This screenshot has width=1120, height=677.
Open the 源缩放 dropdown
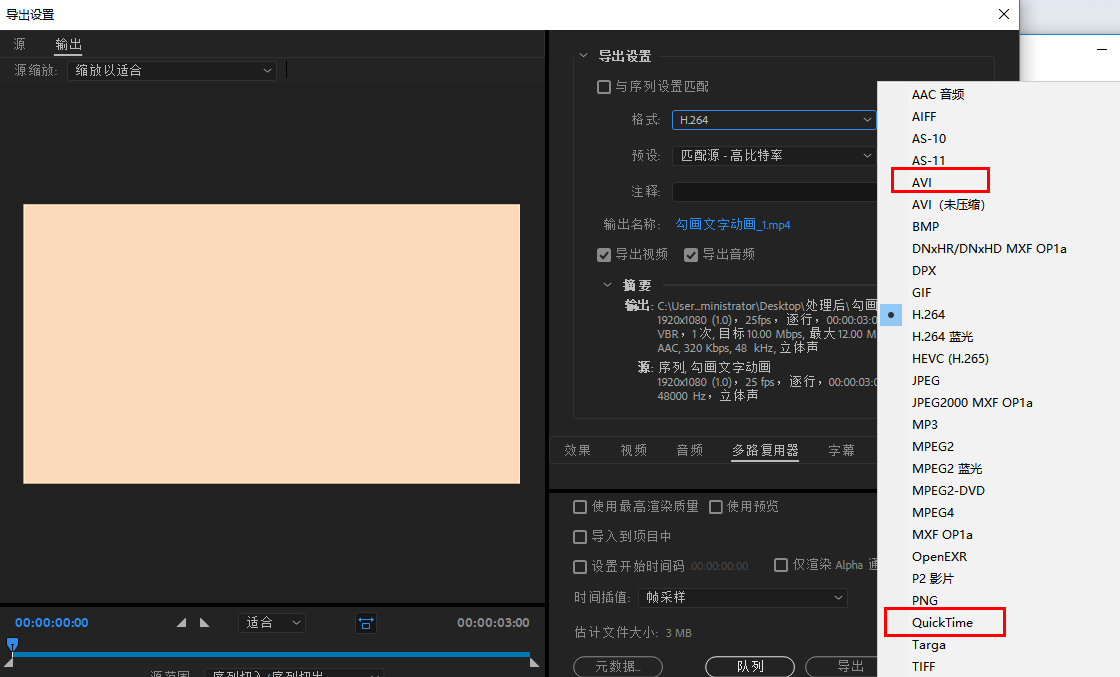point(171,71)
